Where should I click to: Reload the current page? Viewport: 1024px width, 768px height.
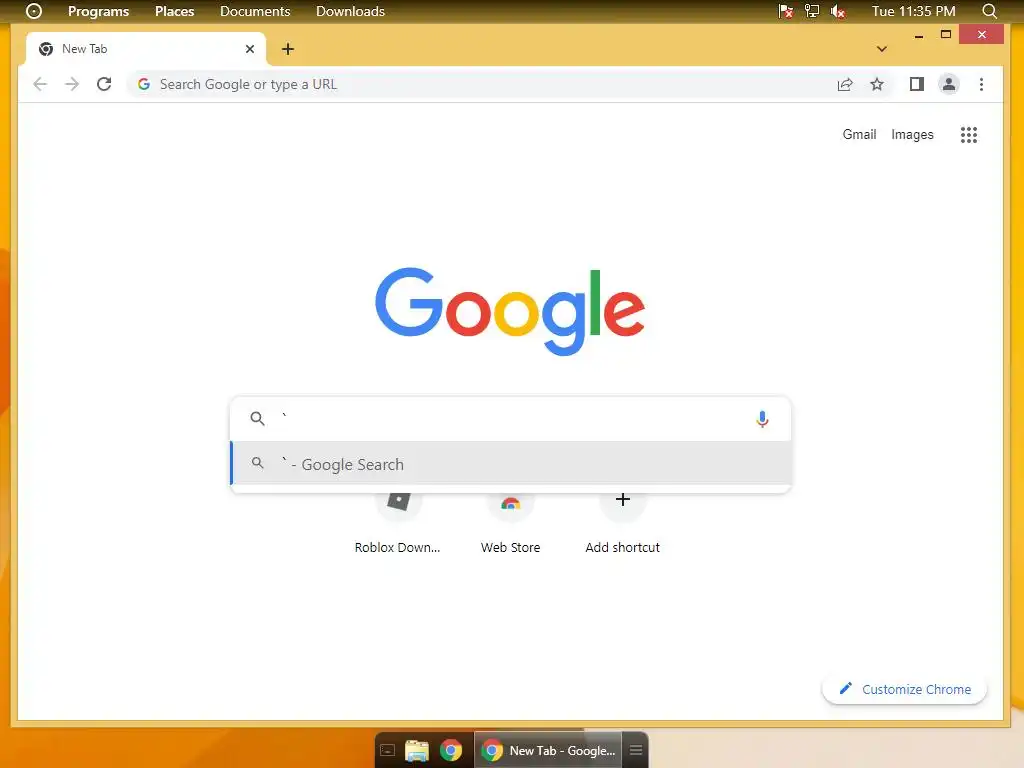[104, 84]
